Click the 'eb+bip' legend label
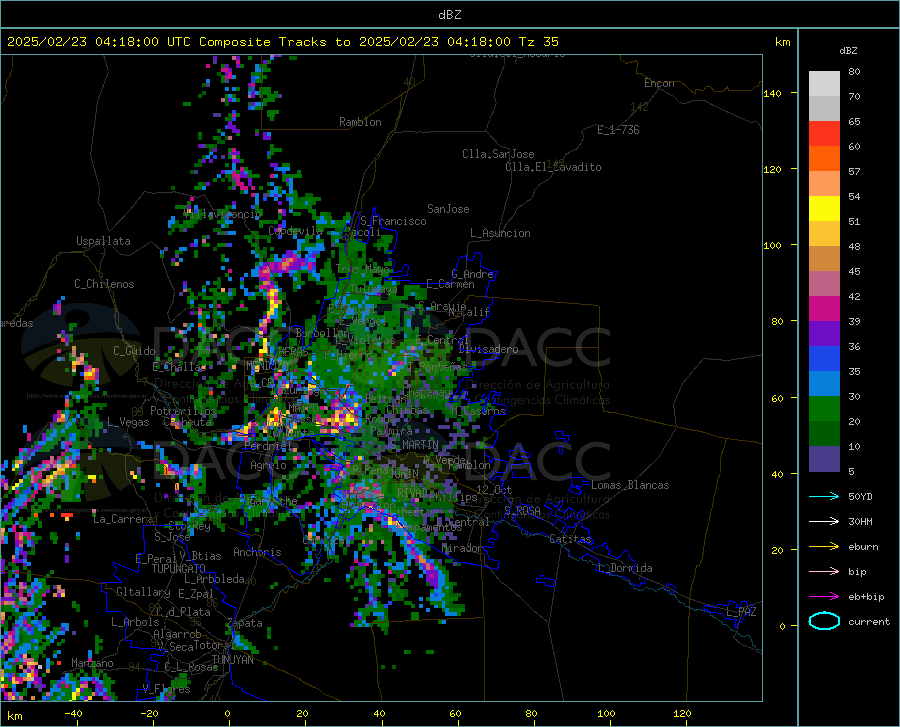Viewport: 900px width, 727px height. [866, 597]
